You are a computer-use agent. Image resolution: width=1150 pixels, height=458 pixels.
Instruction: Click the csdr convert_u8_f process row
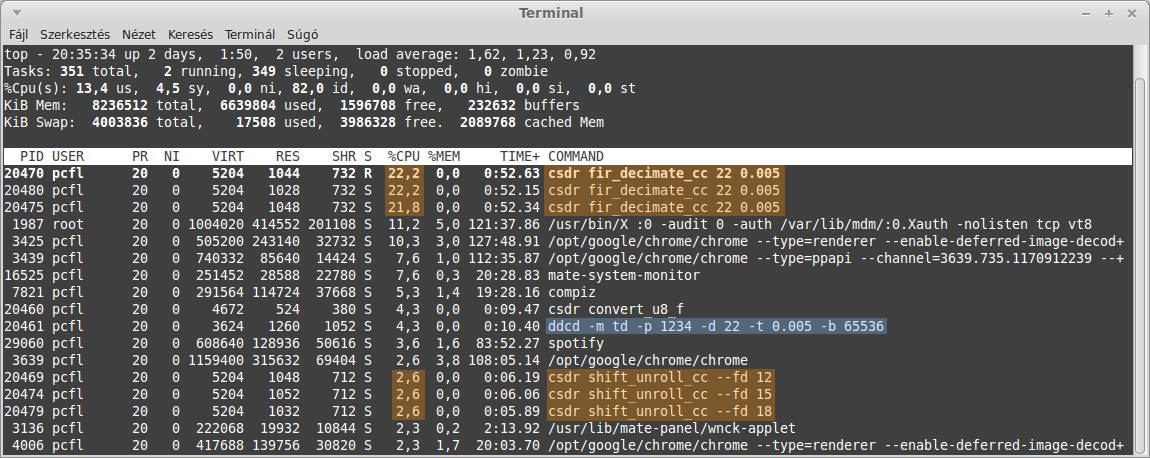point(565,309)
